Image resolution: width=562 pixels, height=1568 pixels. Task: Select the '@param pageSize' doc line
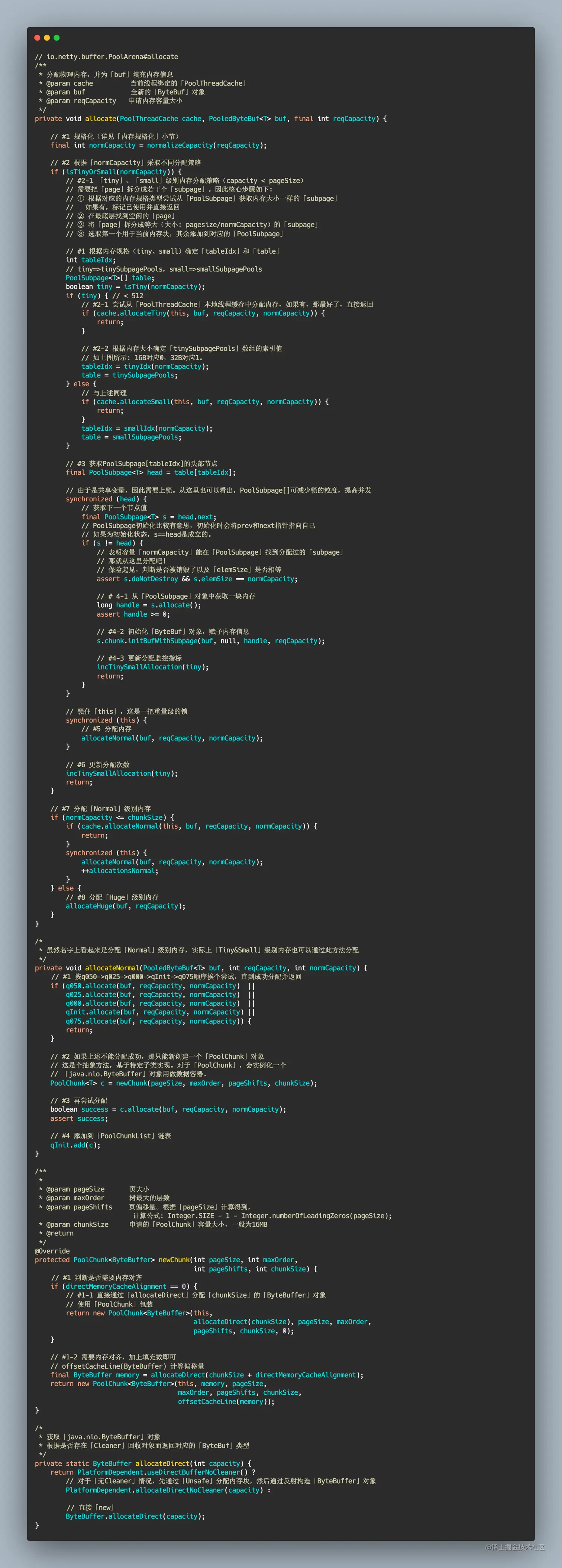94,1189
